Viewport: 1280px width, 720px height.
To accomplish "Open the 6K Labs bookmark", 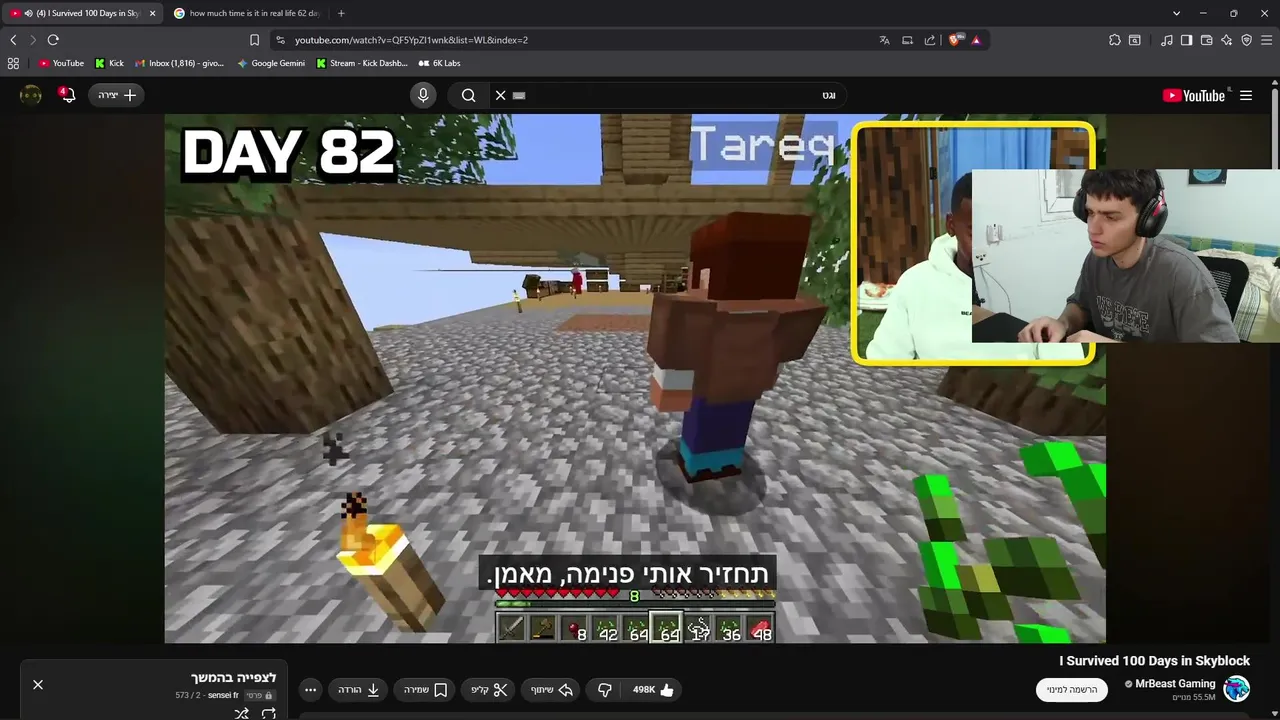I will (440, 63).
